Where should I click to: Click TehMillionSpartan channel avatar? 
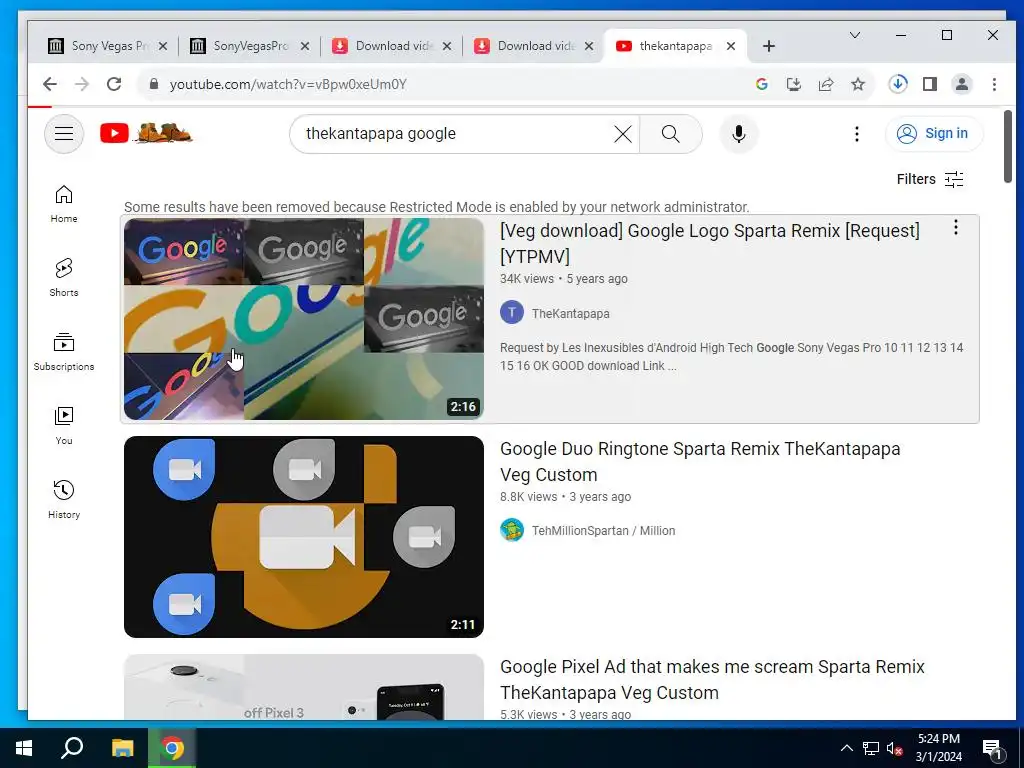click(512, 530)
